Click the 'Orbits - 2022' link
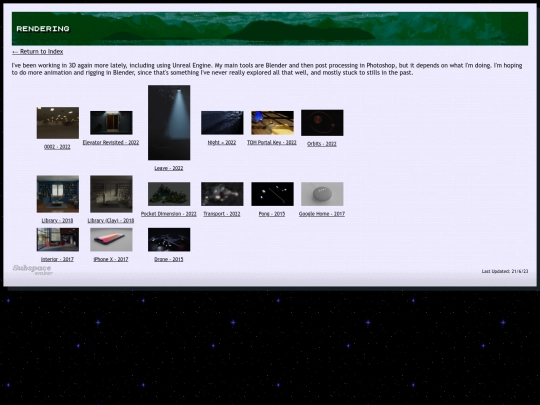Image resolution: width=540 pixels, height=405 pixels. 322,144
